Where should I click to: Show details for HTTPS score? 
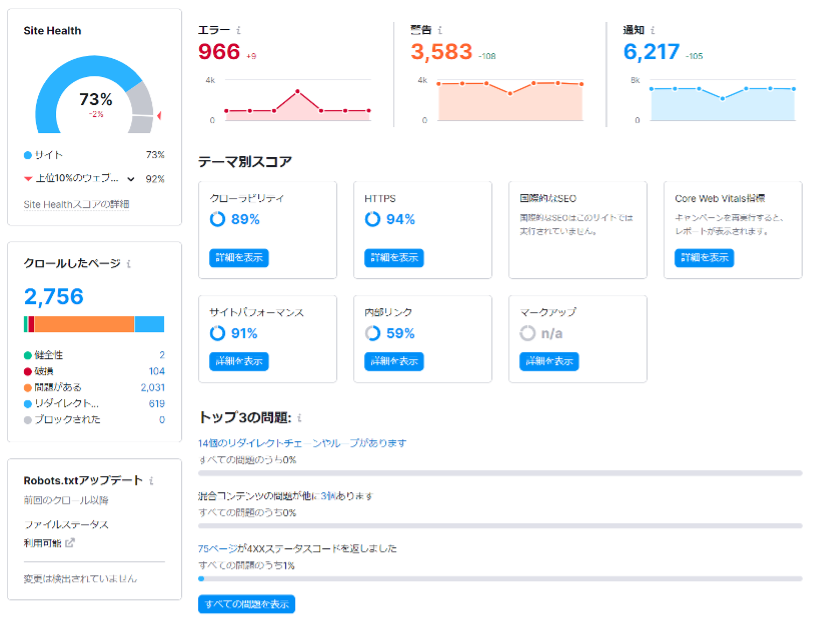[x=394, y=258]
